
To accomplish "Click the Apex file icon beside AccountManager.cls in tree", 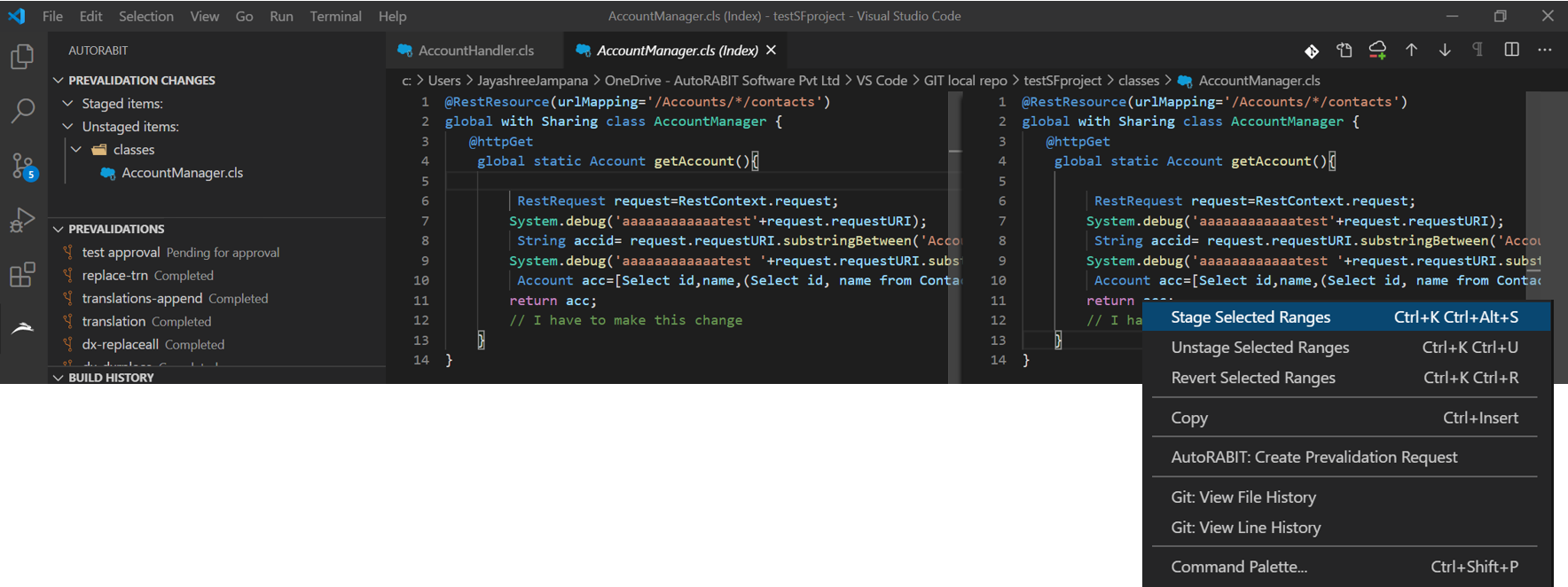I will click(108, 173).
